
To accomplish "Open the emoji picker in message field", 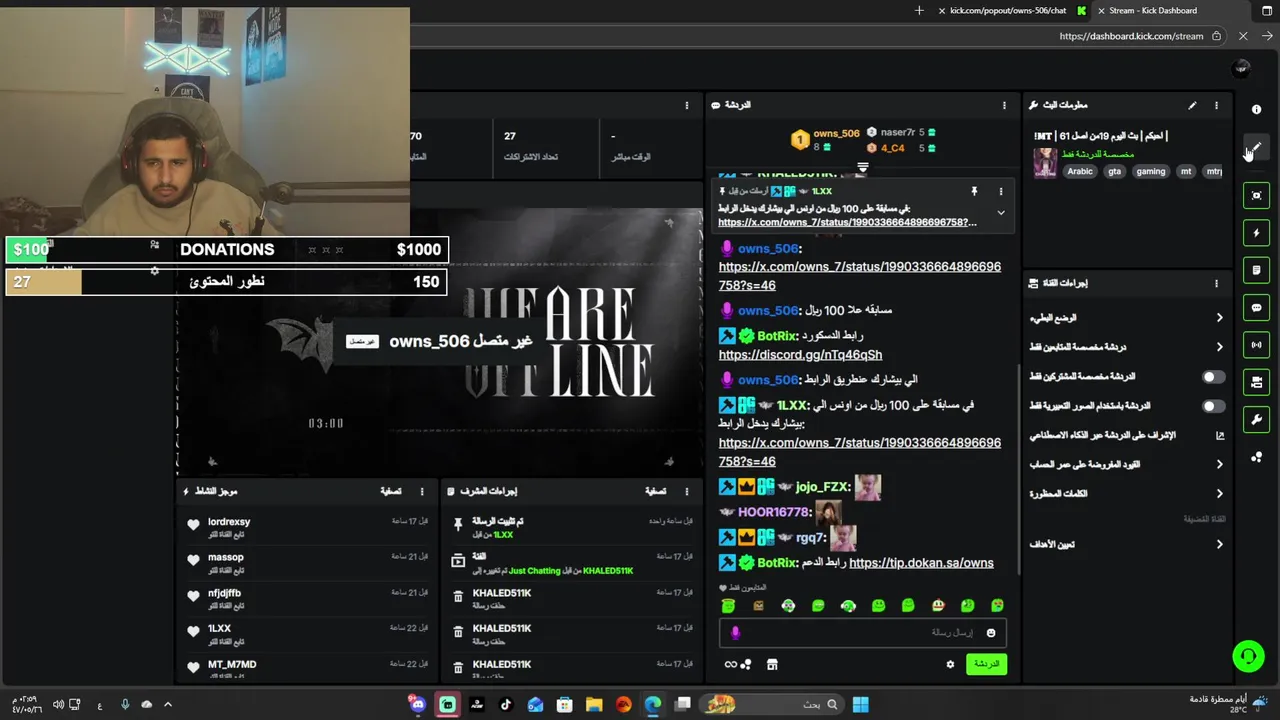I will tap(991, 633).
